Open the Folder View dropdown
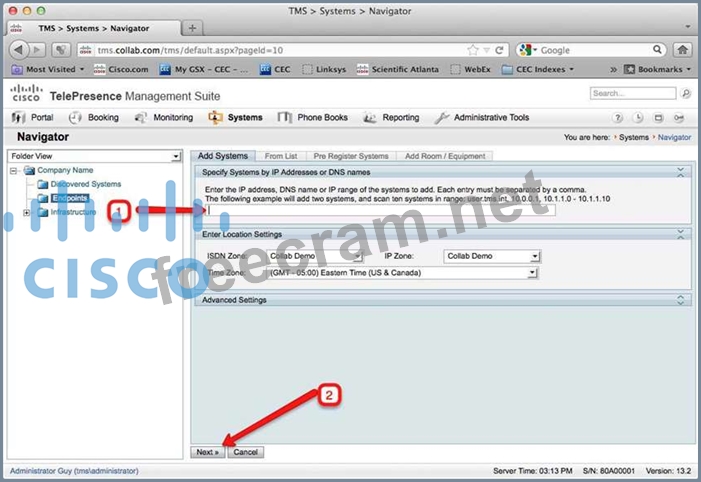 [176, 156]
